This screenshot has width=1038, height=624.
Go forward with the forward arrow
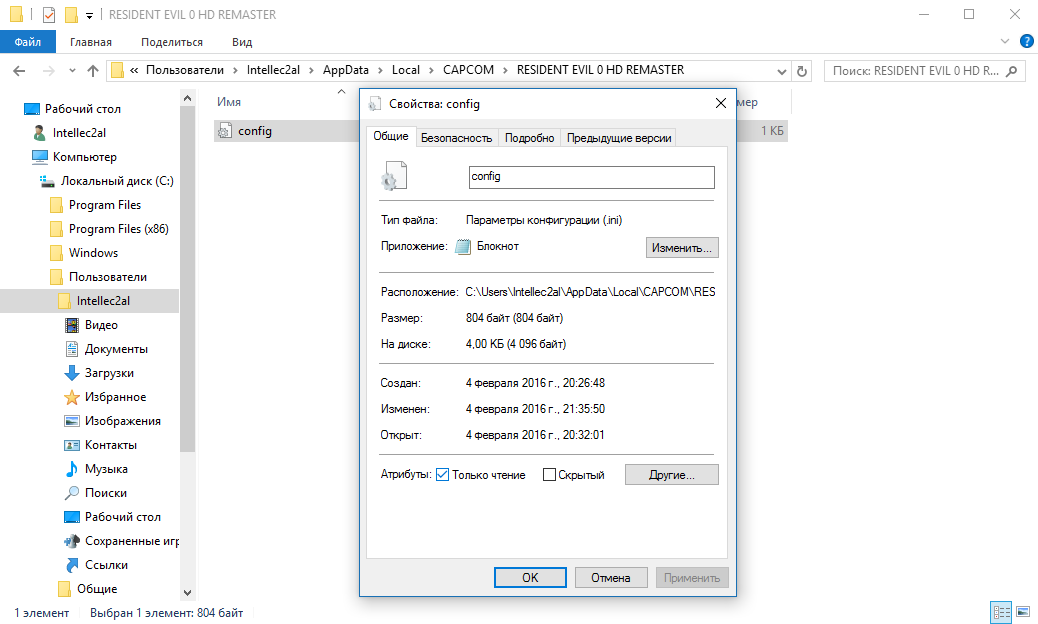click(x=48, y=71)
